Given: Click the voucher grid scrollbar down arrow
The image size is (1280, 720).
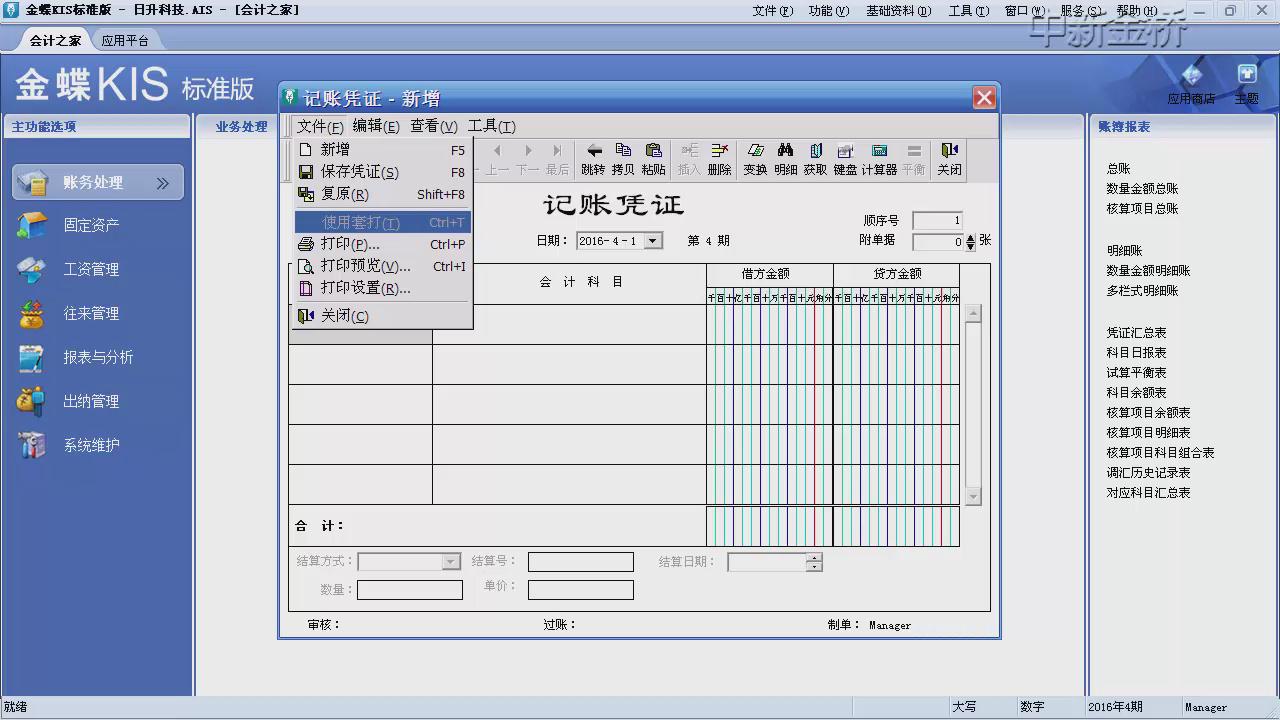Looking at the screenshot, I should coord(973,496).
